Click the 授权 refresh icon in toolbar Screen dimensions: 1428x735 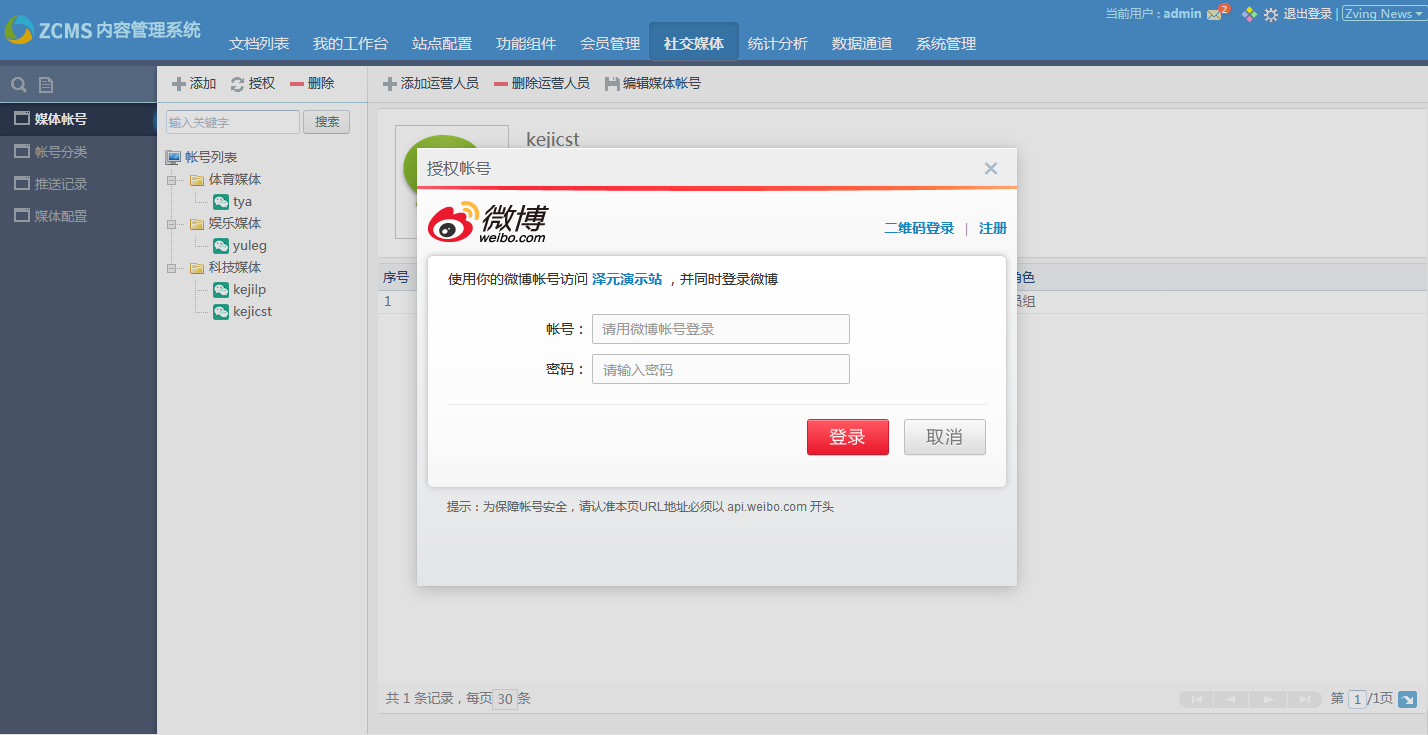click(237, 85)
